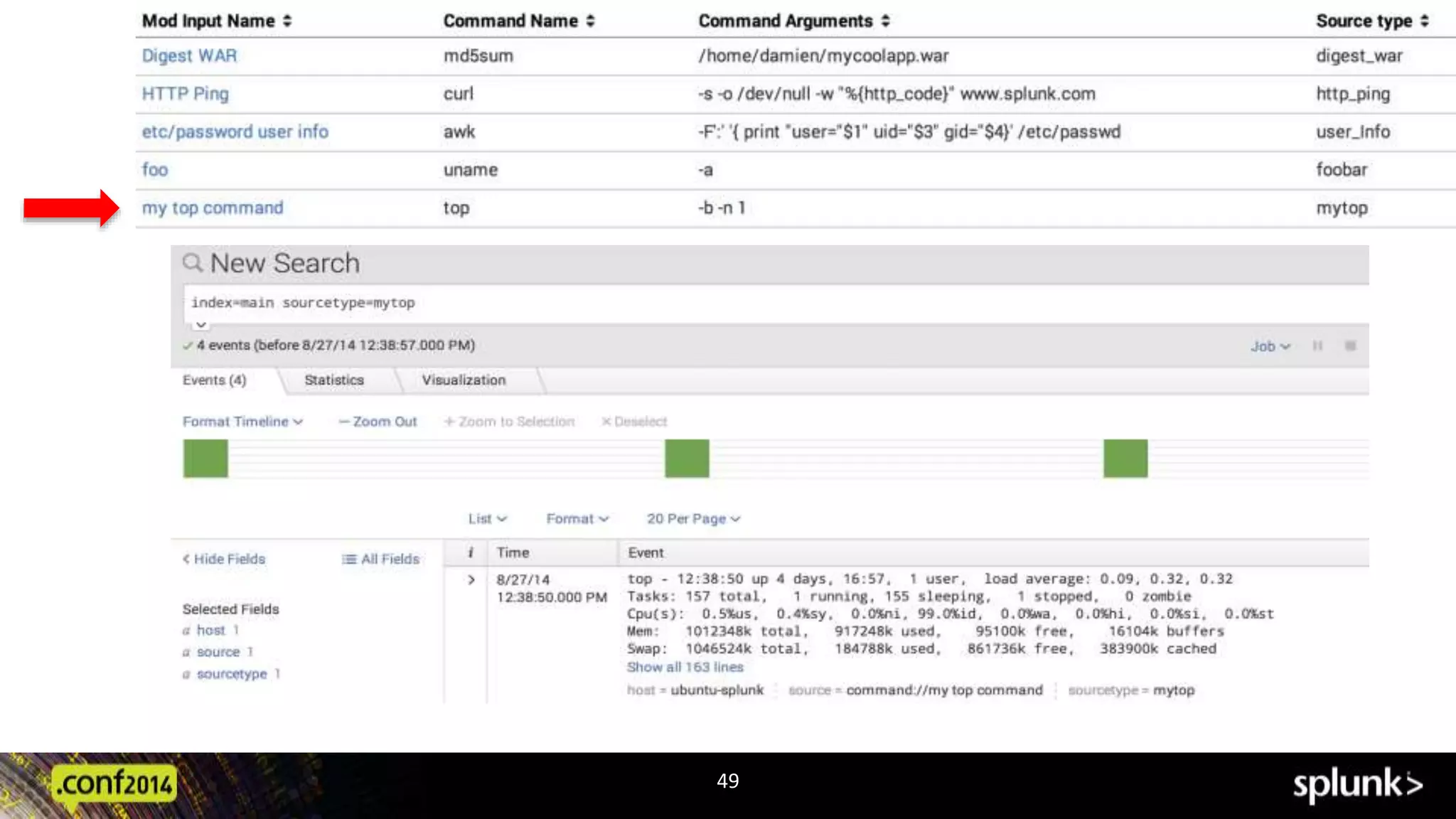Click the middle green timeline bar
1456x819 pixels.
(x=687, y=459)
